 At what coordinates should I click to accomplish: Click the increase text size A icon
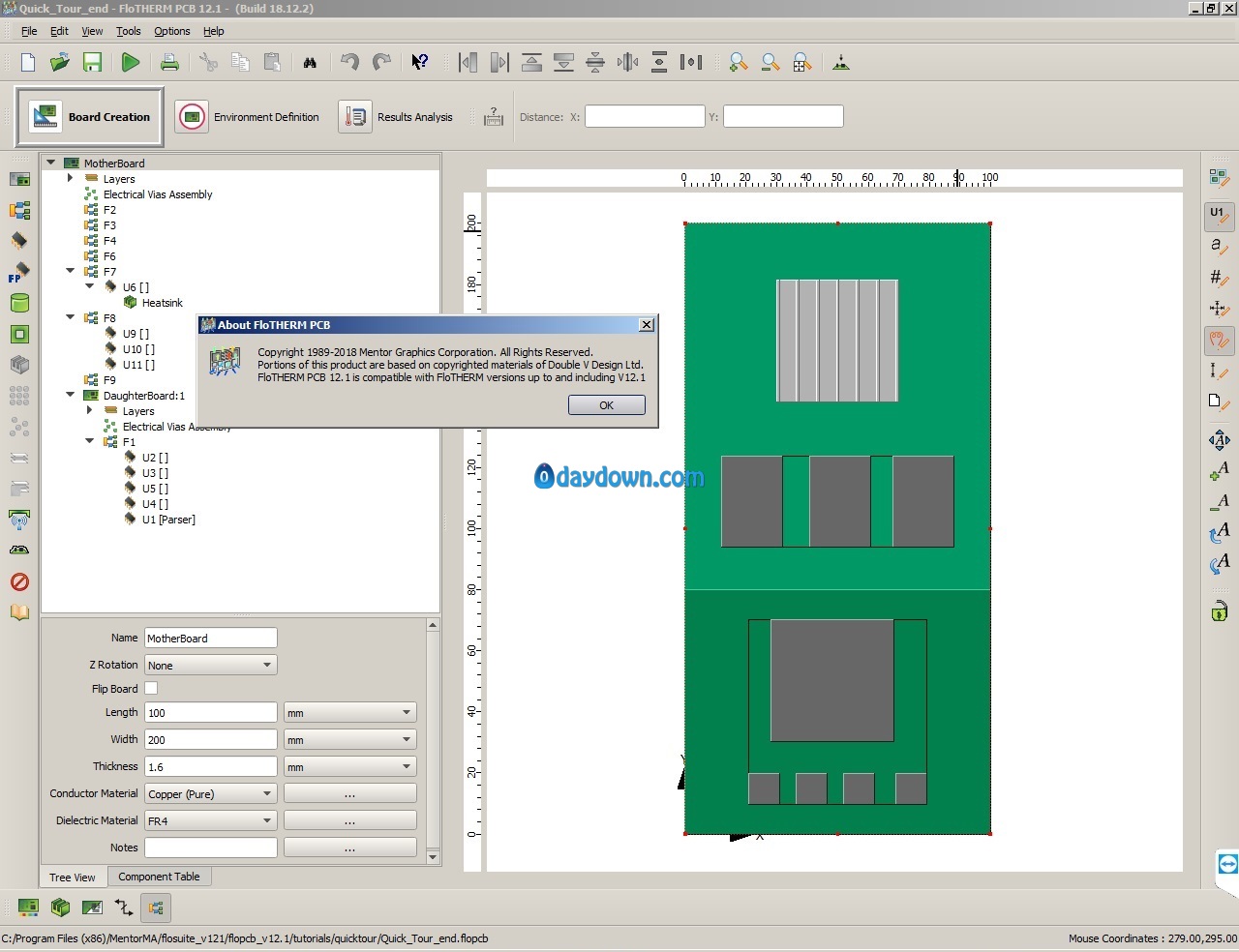coord(1219,470)
